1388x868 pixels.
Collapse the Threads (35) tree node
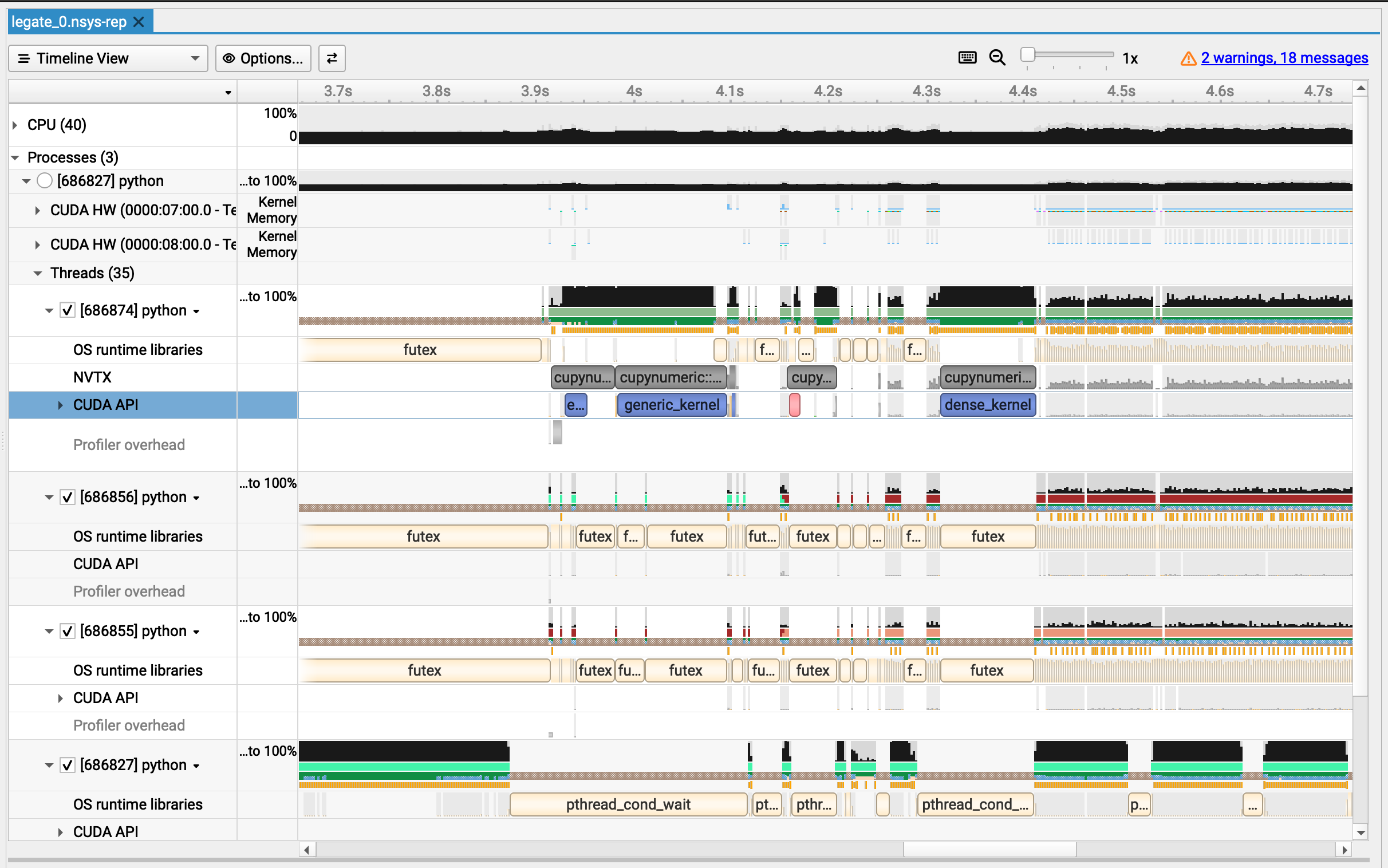[x=38, y=273]
